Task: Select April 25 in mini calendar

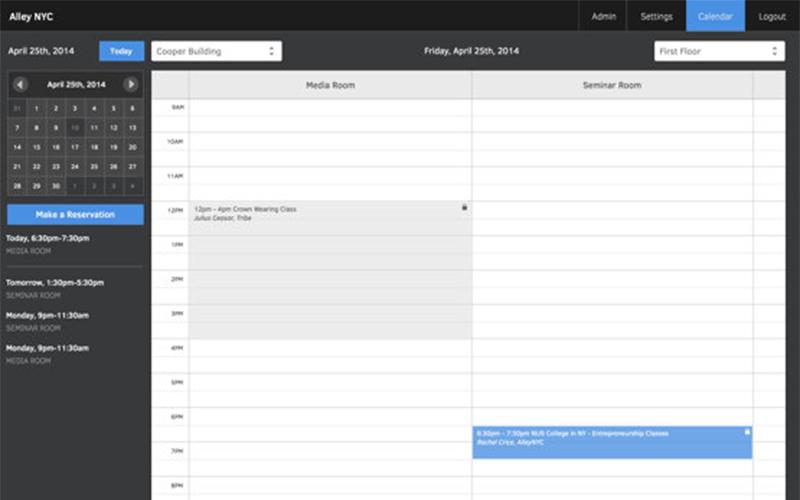Action: click(x=94, y=166)
